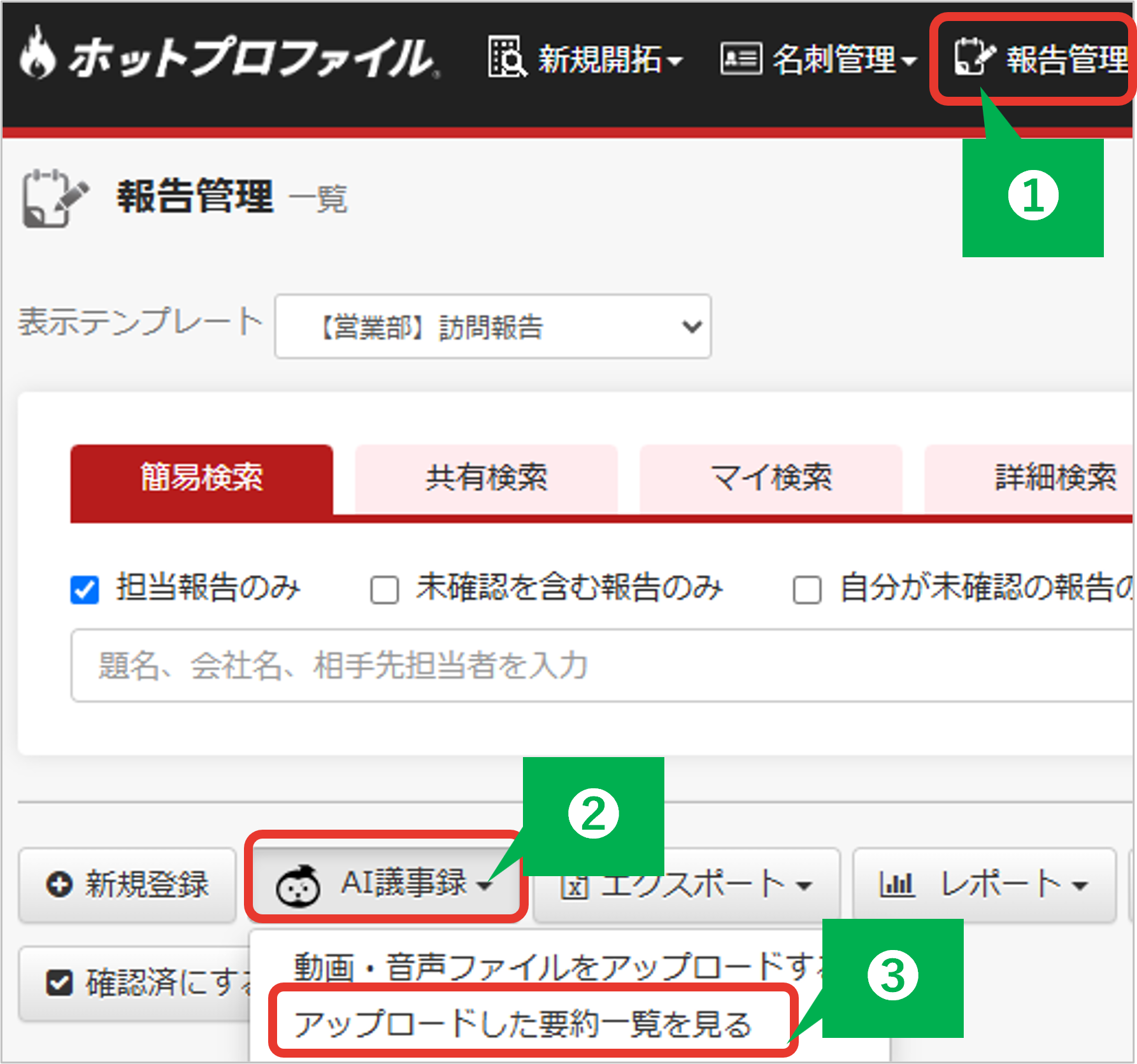This screenshot has height=1064, width=1137.
Task: Click the Excel icon on エクスポート
Action: pos(573,886)
